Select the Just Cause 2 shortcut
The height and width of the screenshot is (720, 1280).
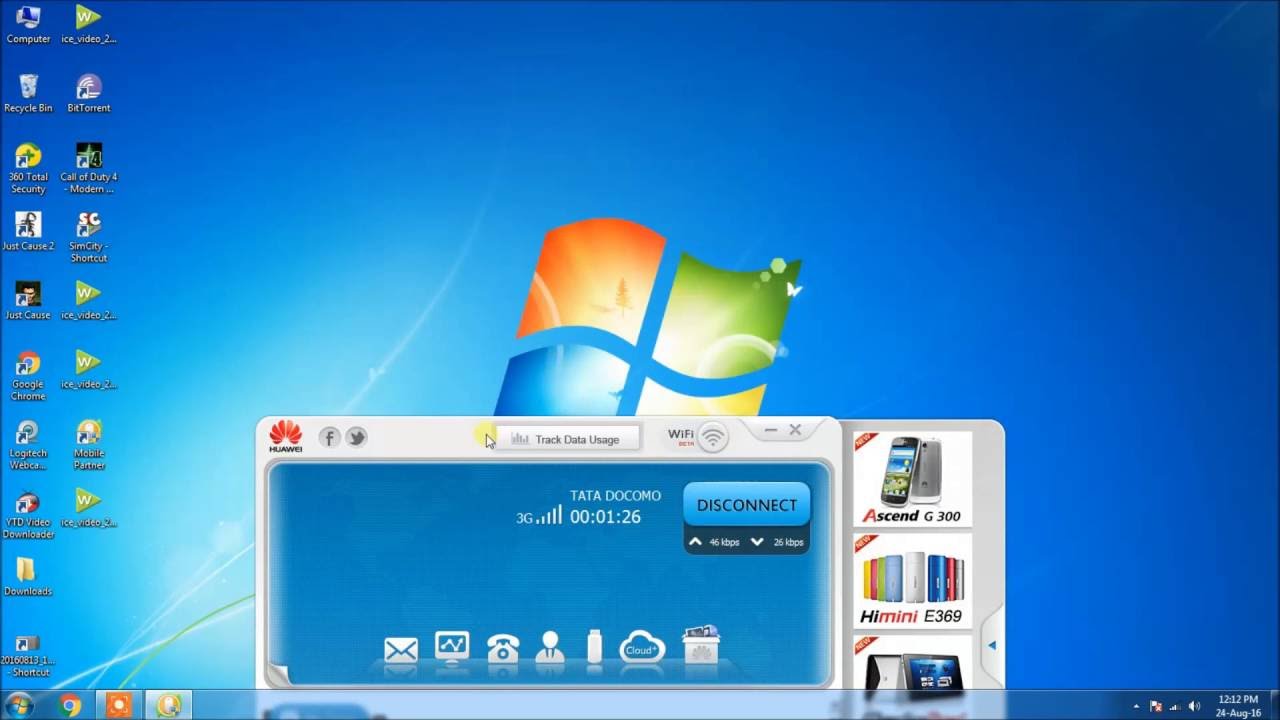click(x=28, y=231)
